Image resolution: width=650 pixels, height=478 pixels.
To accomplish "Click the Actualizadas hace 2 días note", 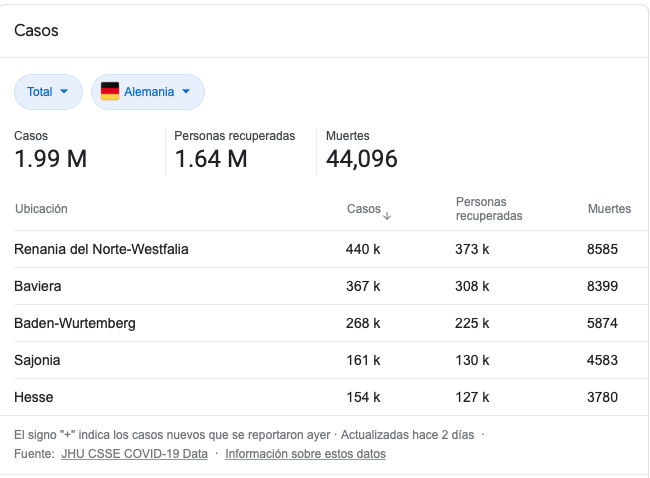I will click(407, 434).
